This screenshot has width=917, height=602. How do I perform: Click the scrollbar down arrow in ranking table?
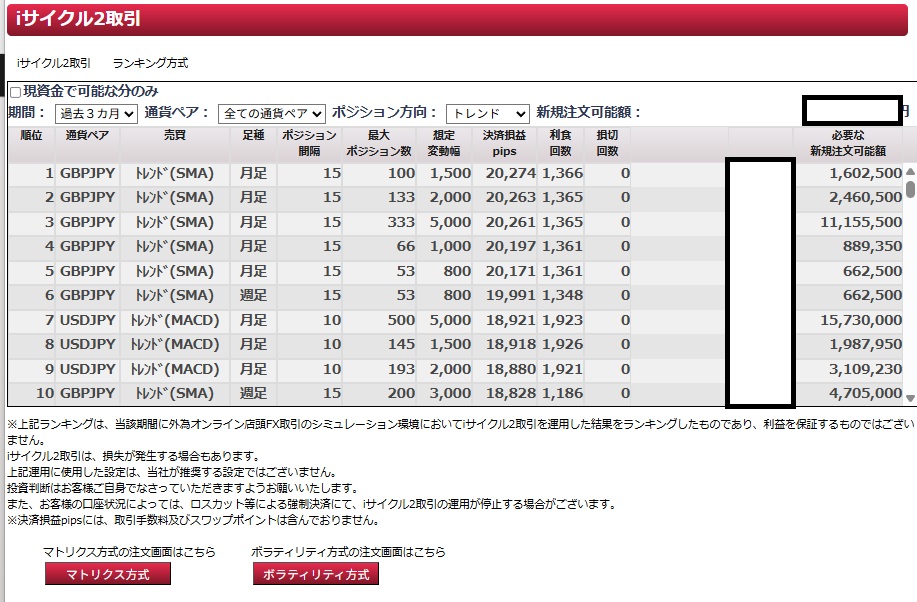pos(909,398)
